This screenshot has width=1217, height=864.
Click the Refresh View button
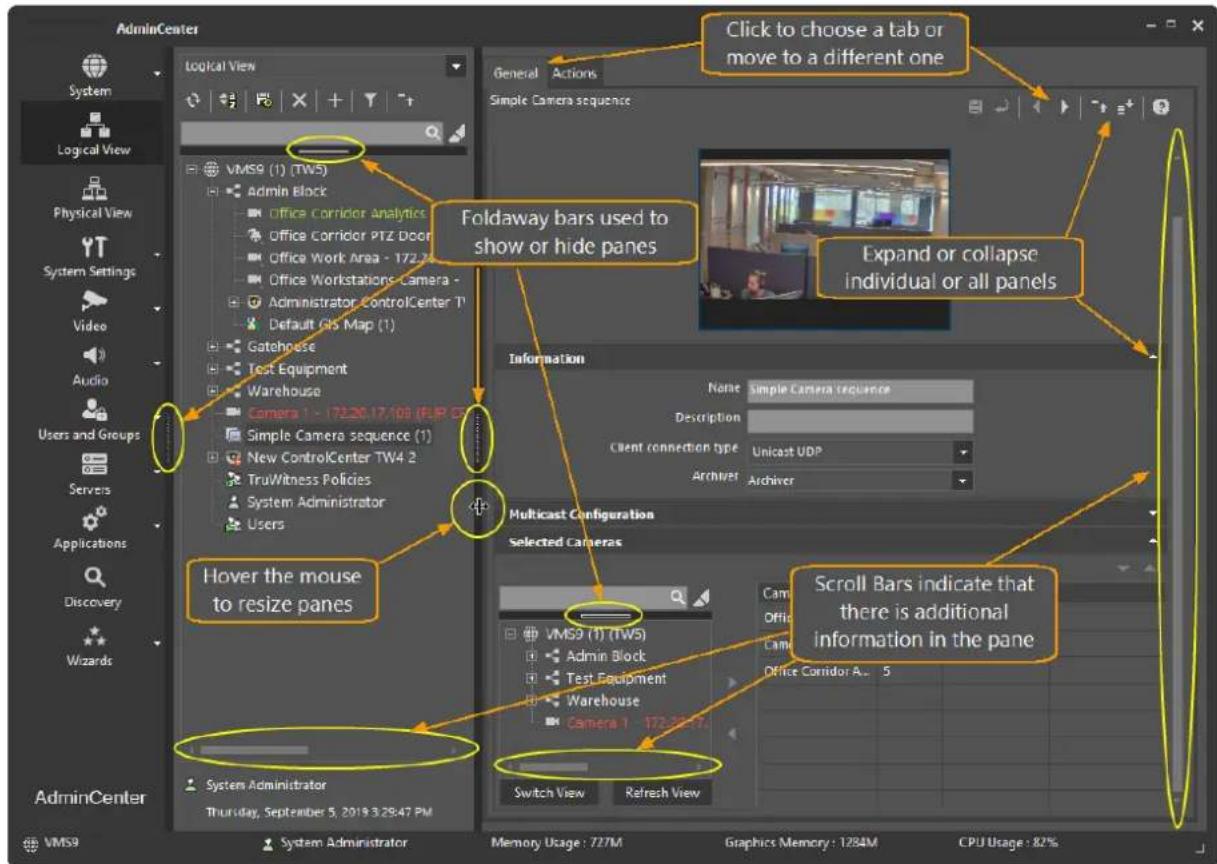(x=661, y=792)
